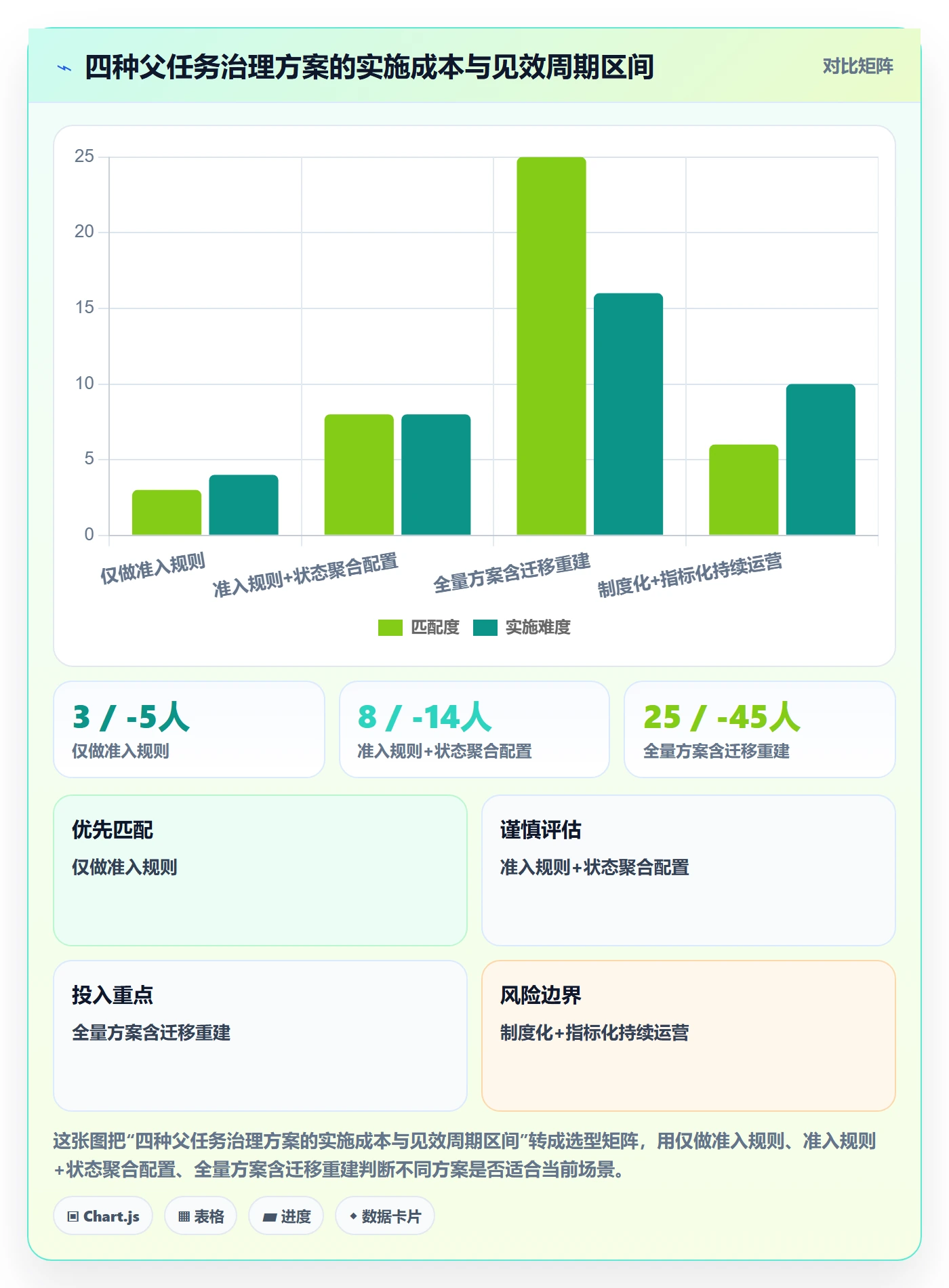Toggle the 匹配度 legend color swatch

pyautogui.click(x=390, y=628)
